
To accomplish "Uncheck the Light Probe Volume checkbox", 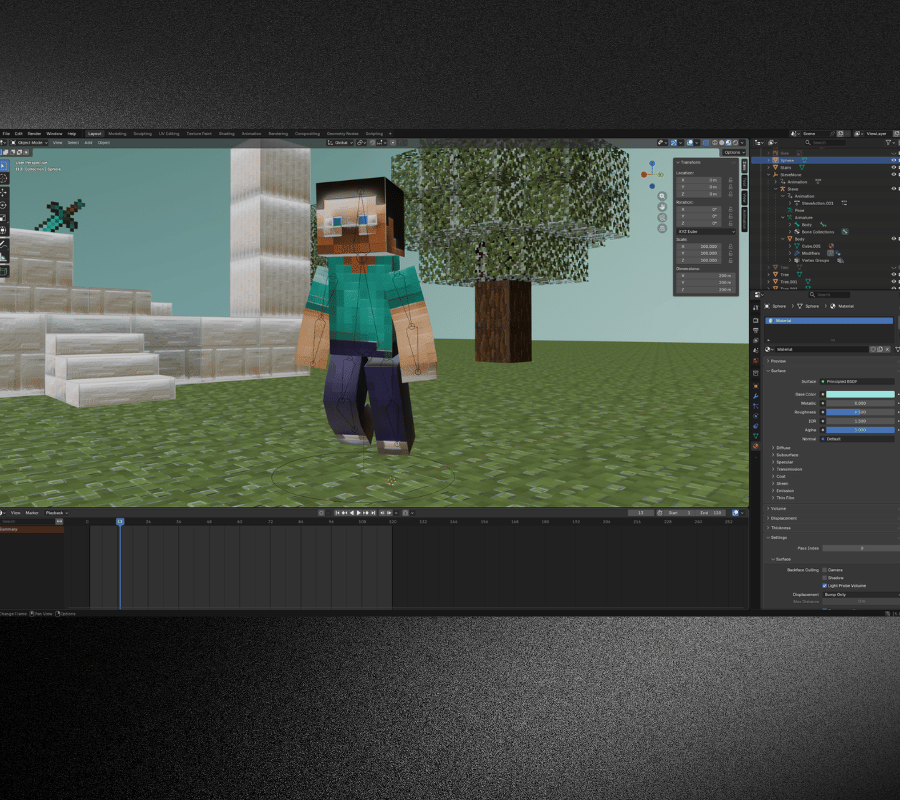I will [x=825, y=586].
